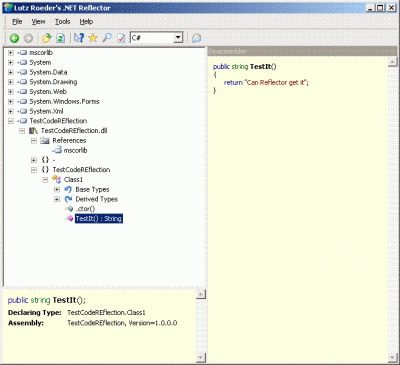Select the System.Windows.Forms tree entry
Viewport: 400px width, 365px height.
pyautogui.click(x=64, y=101)
